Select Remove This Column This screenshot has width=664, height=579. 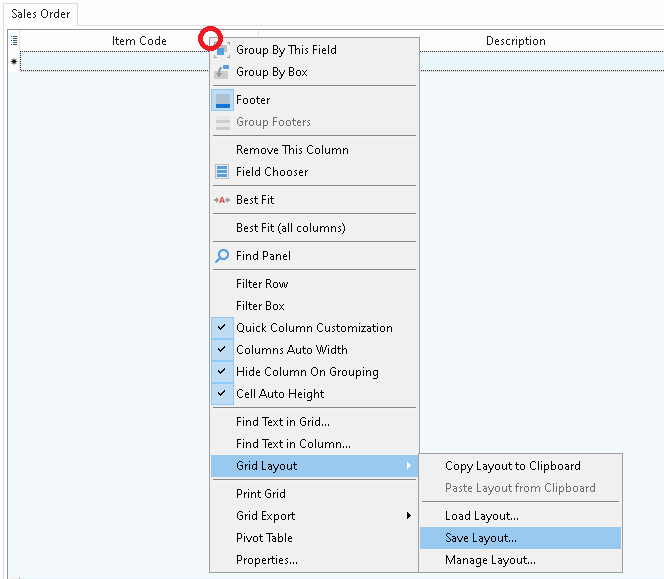pyautogui.click(x=292, y=150)
